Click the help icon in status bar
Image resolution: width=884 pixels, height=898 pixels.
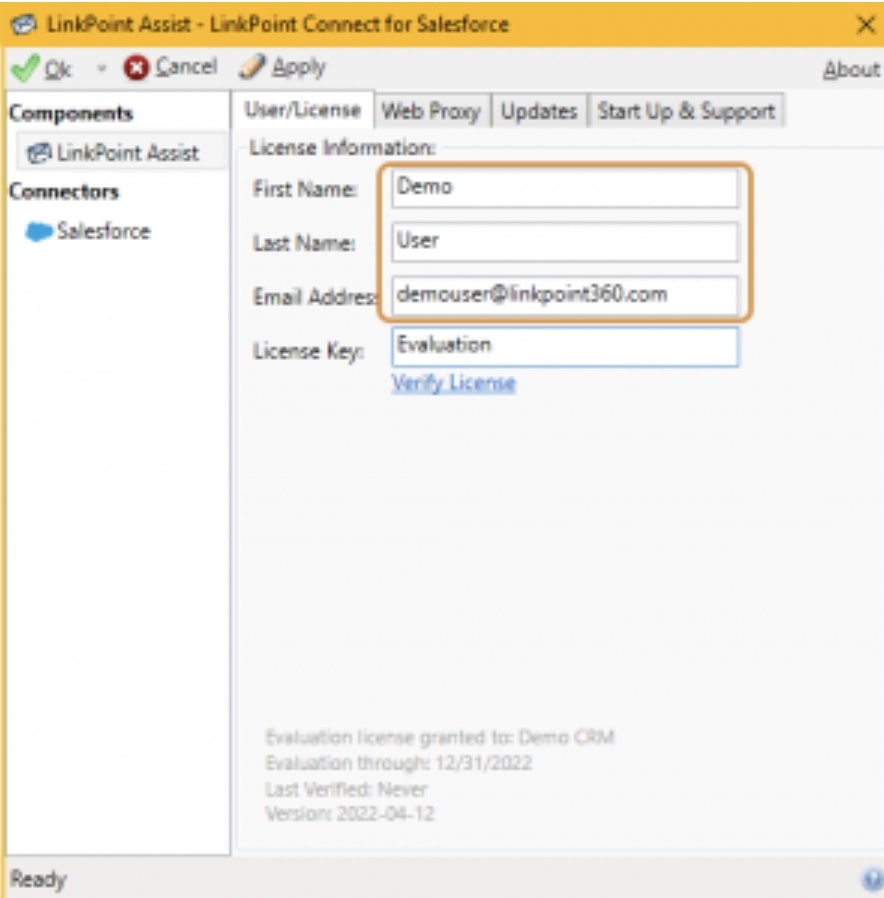point(873,879)
